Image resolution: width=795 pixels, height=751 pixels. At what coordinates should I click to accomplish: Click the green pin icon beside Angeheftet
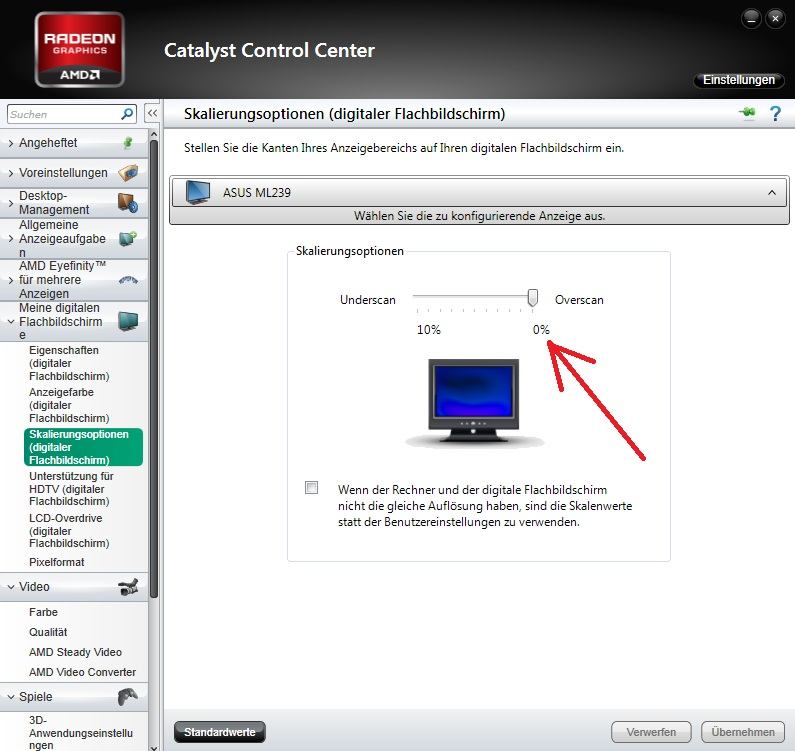(x=128, y=143)
